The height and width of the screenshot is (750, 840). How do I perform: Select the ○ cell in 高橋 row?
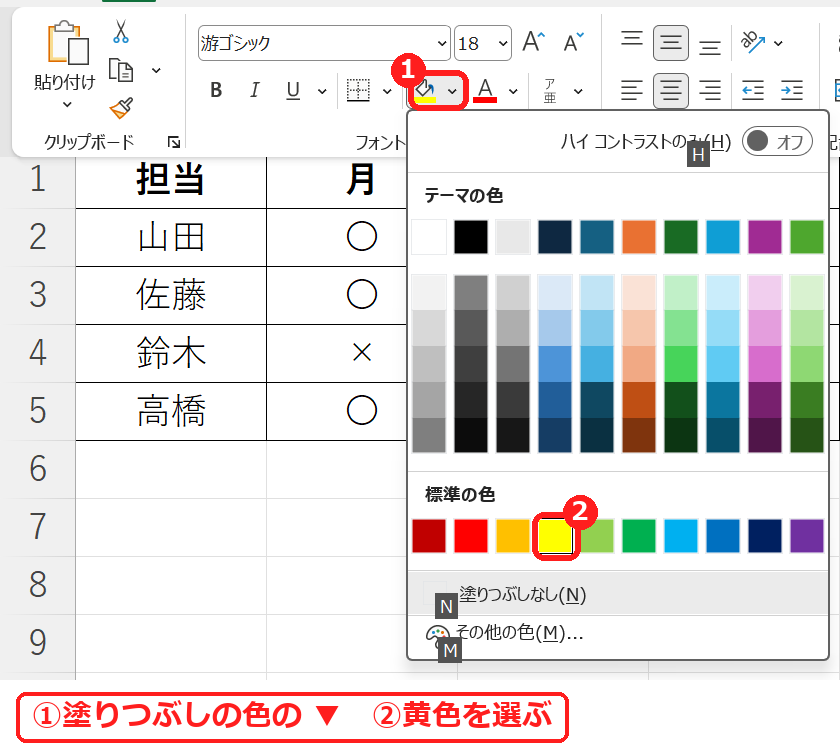point(336,411)
